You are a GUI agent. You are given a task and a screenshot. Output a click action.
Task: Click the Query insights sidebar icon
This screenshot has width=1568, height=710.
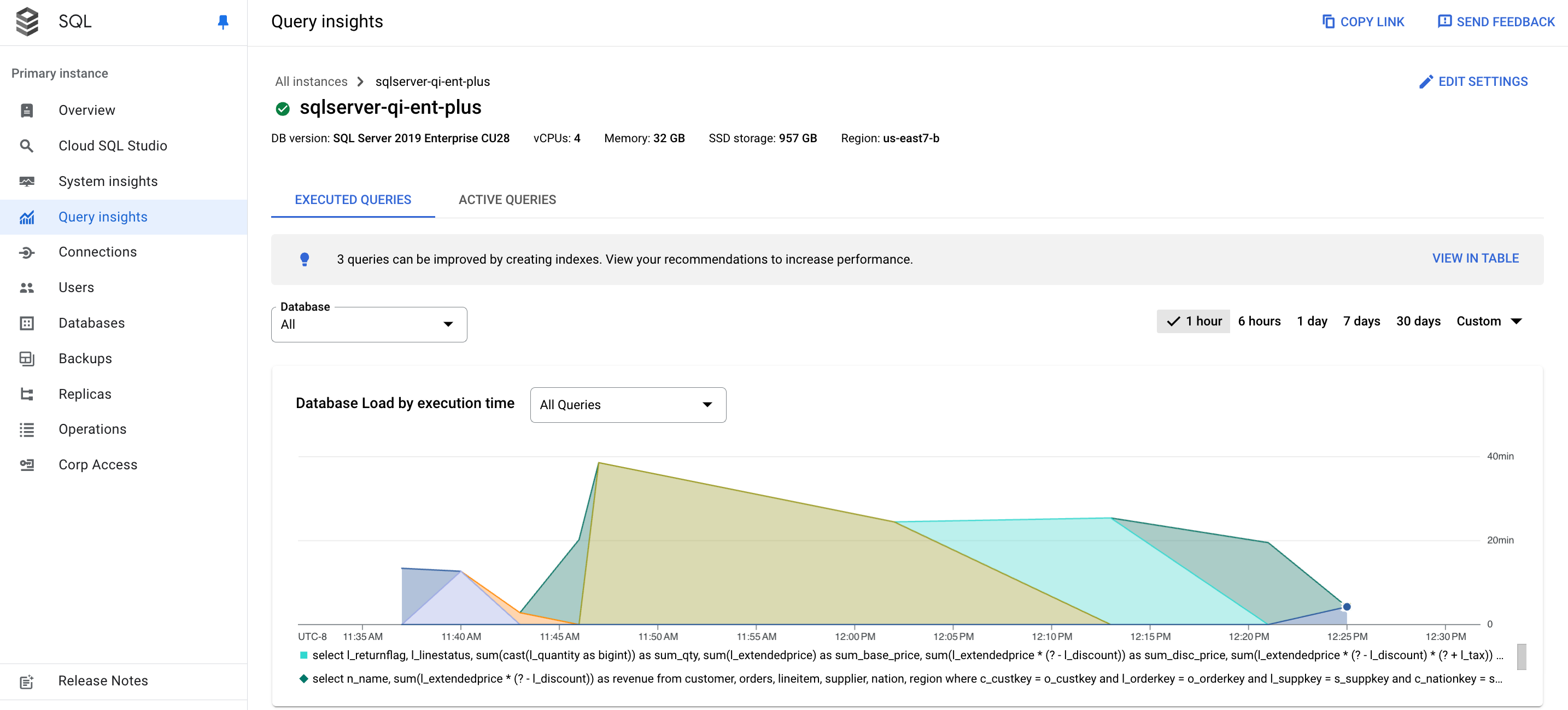(x=27, y=216)
